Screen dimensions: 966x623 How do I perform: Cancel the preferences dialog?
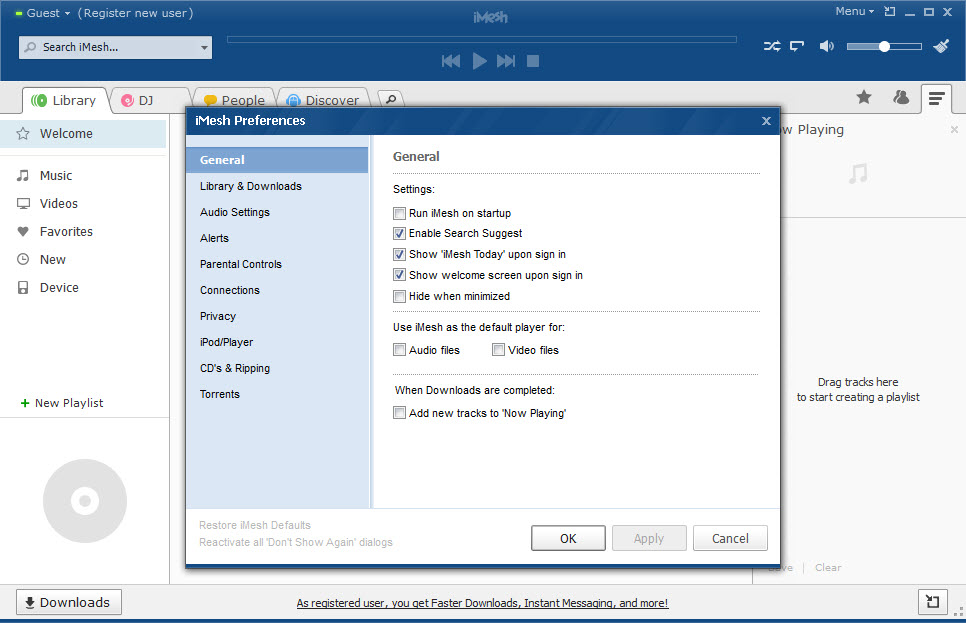pyautogui.click(x=730, y=538)
